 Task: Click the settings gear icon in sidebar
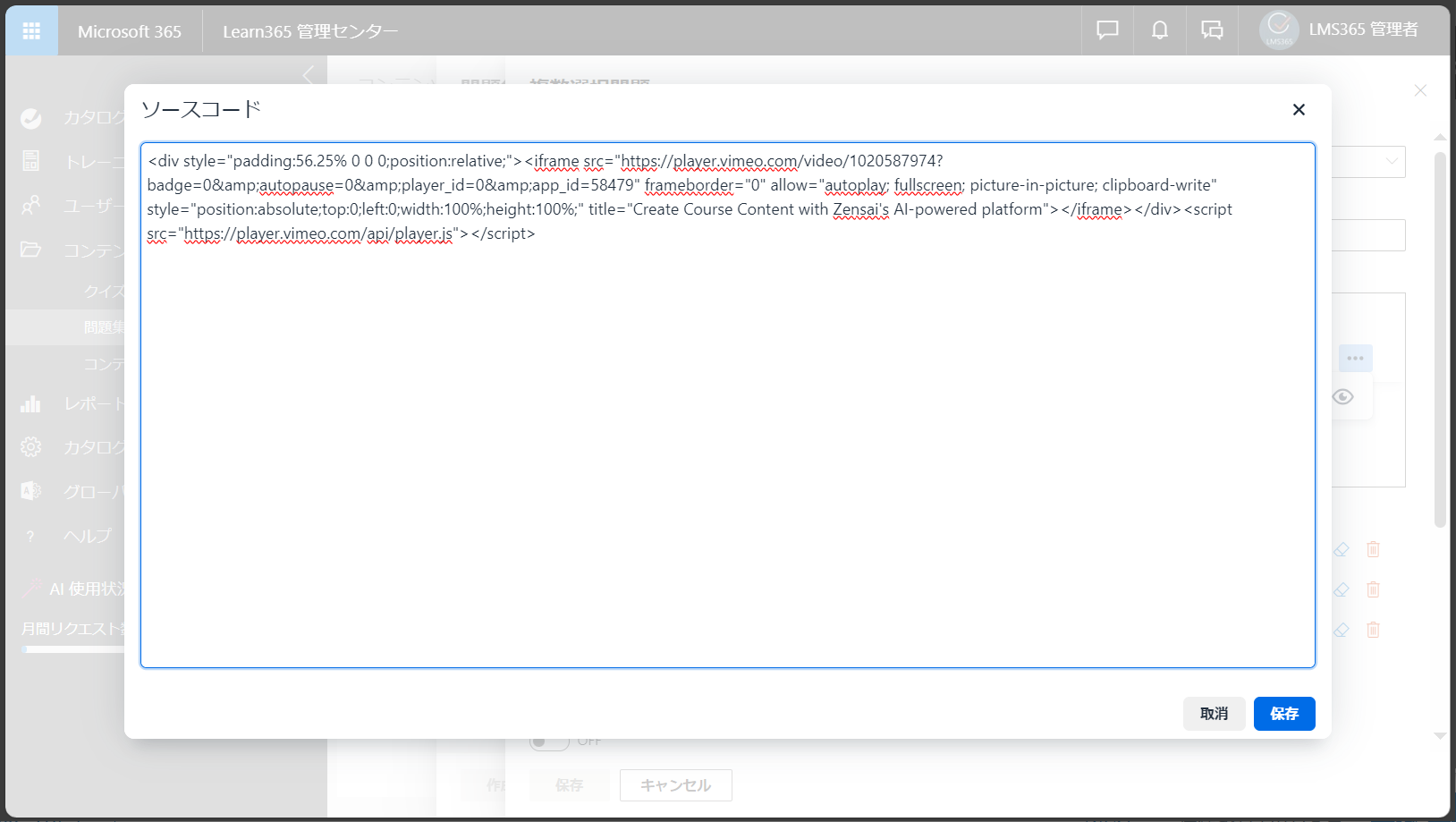click(31, 446)
